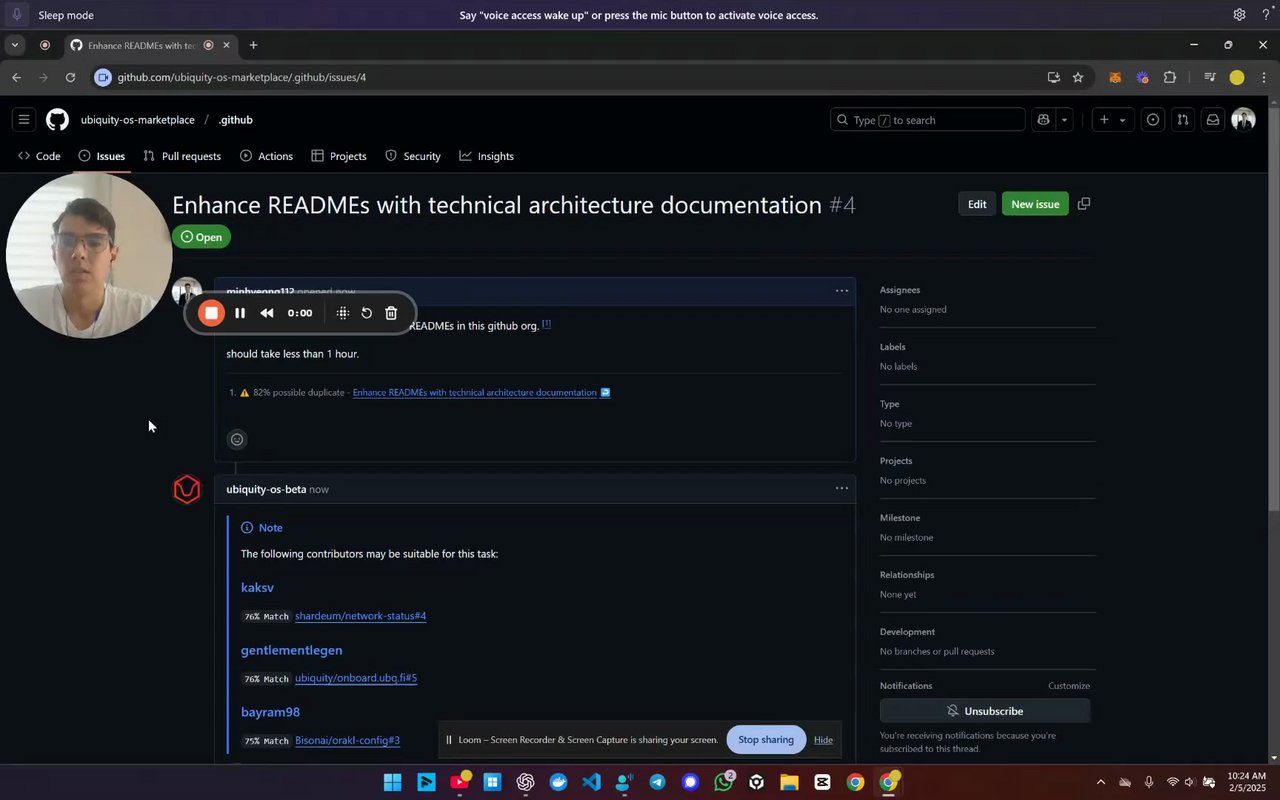Open the first comment's three-dot menu
This screenshot has height=800, width=1280.
[842, 291]
